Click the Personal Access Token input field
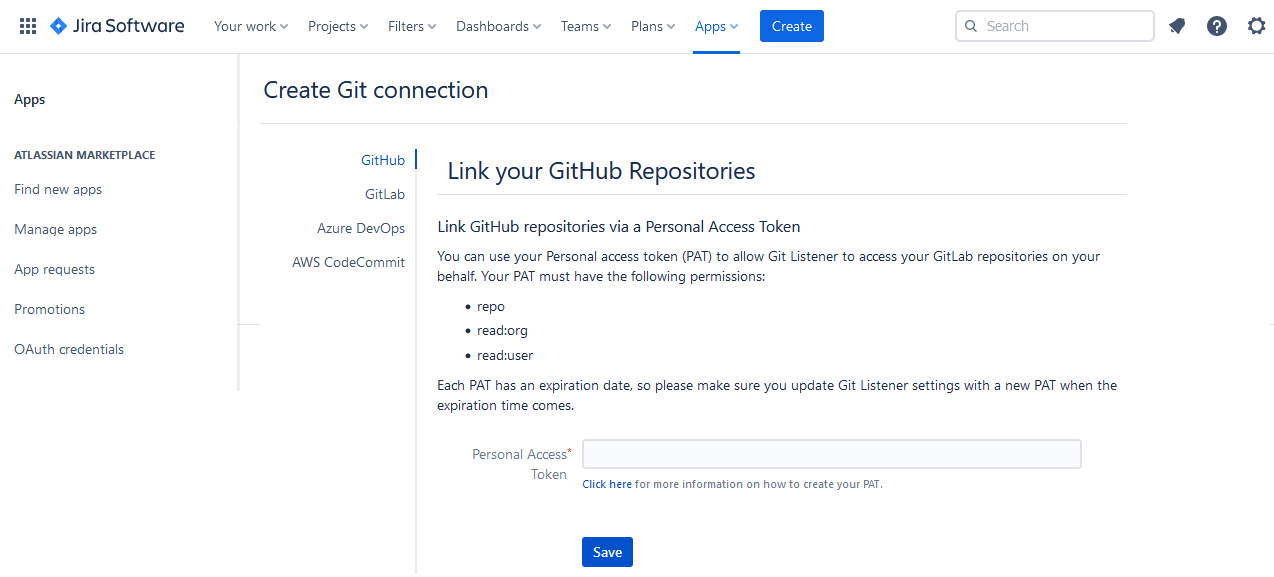 (x=831, y=454)
